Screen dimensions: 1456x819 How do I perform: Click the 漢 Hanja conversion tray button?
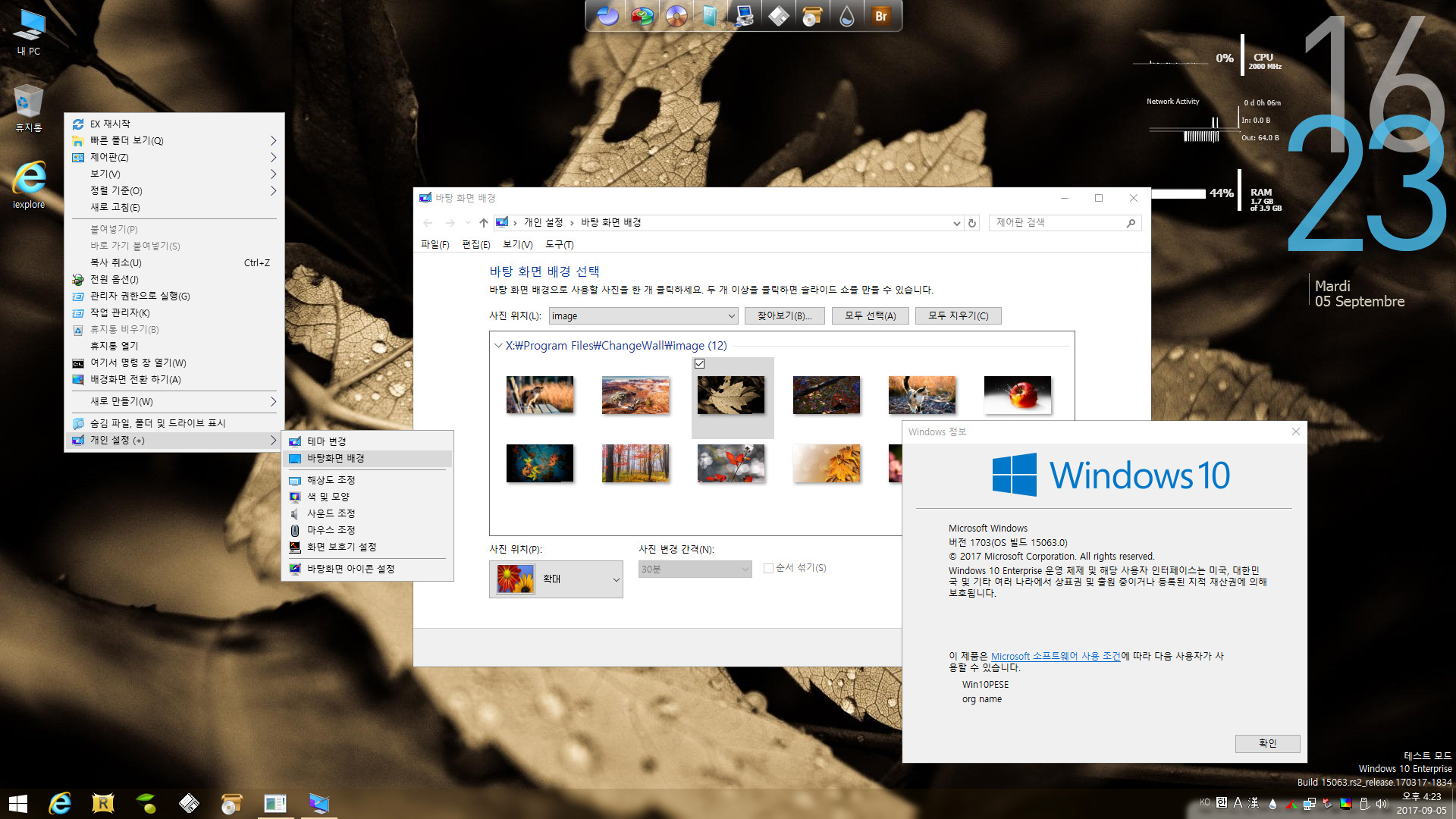click(1254, 802)
